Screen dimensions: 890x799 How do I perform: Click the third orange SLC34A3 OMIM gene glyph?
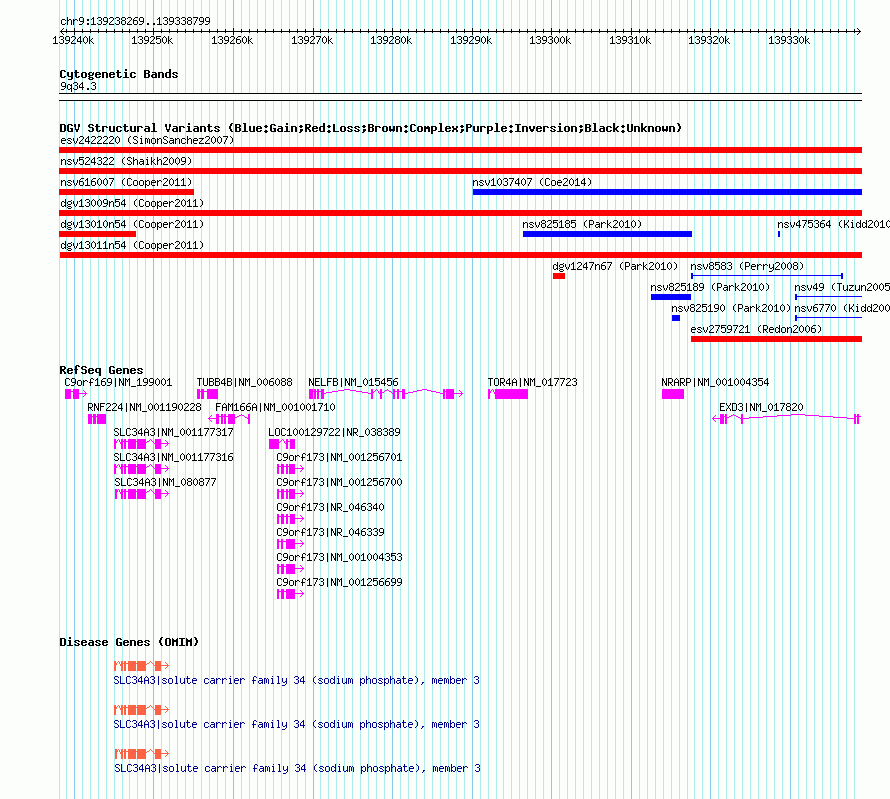pos(142,754)
